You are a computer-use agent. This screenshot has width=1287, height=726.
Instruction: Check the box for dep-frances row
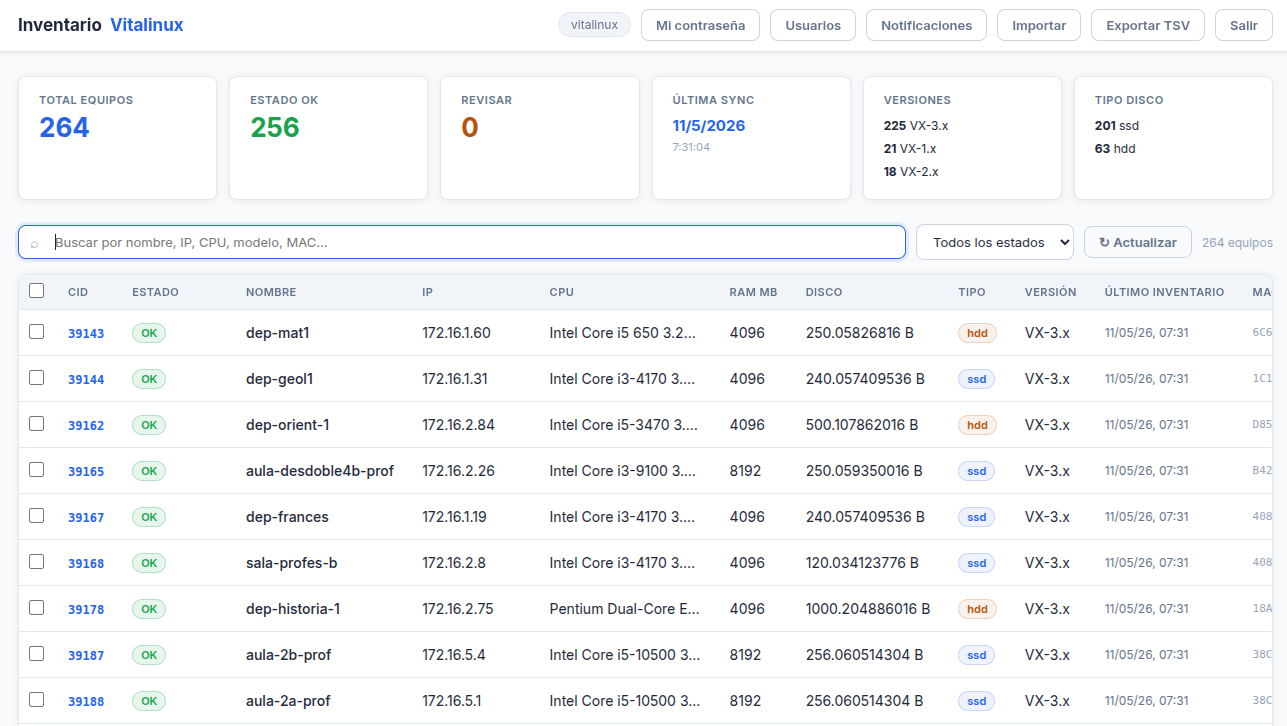pyautogui.click(x=37, y=516)
